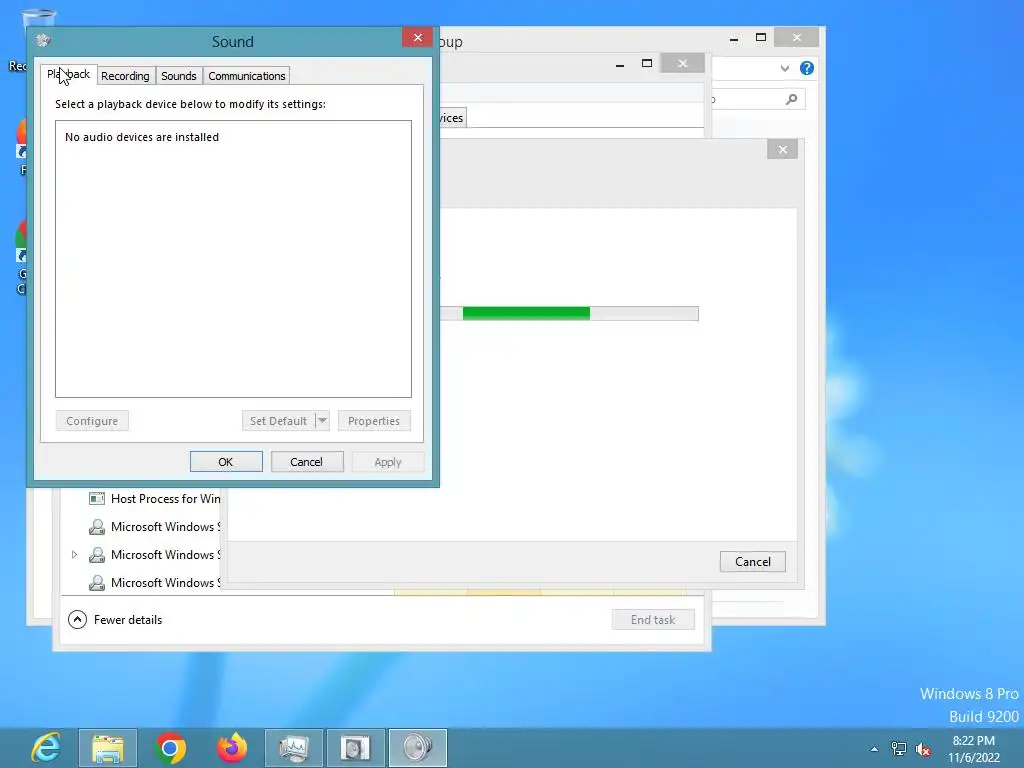Switch to Task Manager taskbar icon
The height and width of the screenshot is (768, 1024).
[x=294, y=748]
